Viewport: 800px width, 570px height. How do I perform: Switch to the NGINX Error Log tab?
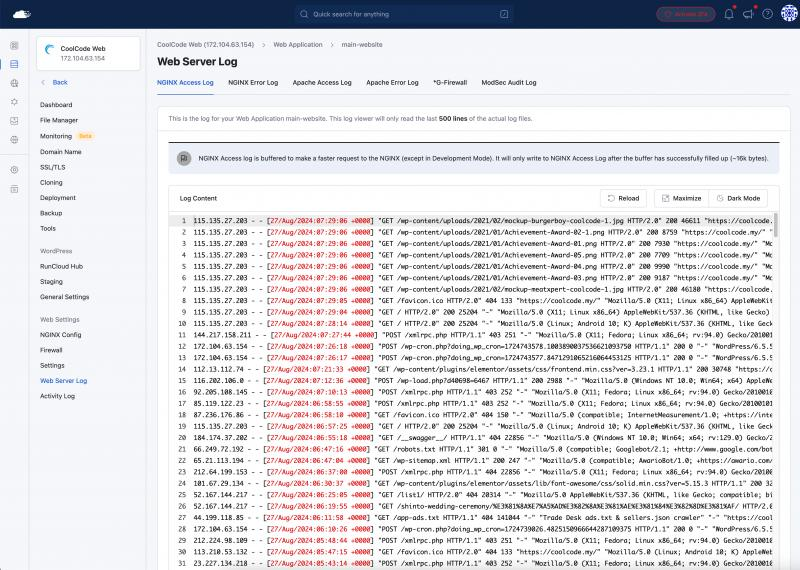[253, 82]
